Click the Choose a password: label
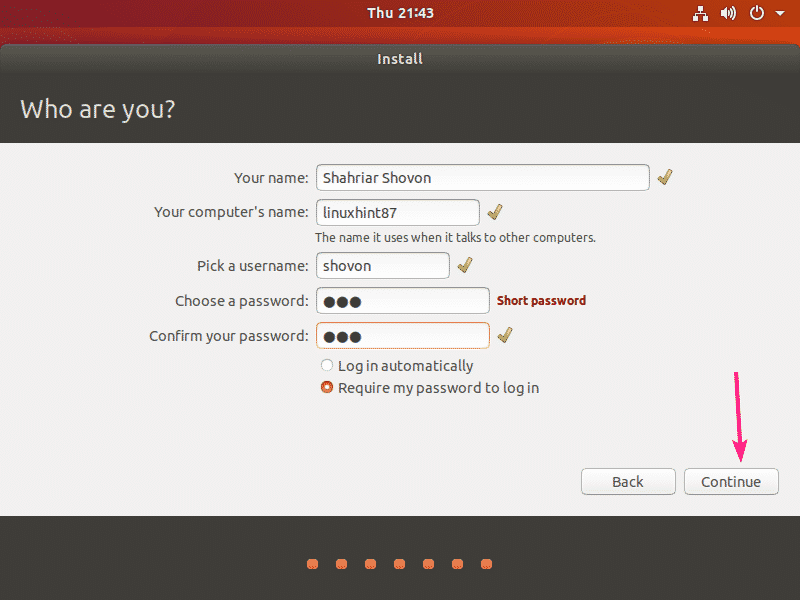The image size is (800, 600). (242, 301)
